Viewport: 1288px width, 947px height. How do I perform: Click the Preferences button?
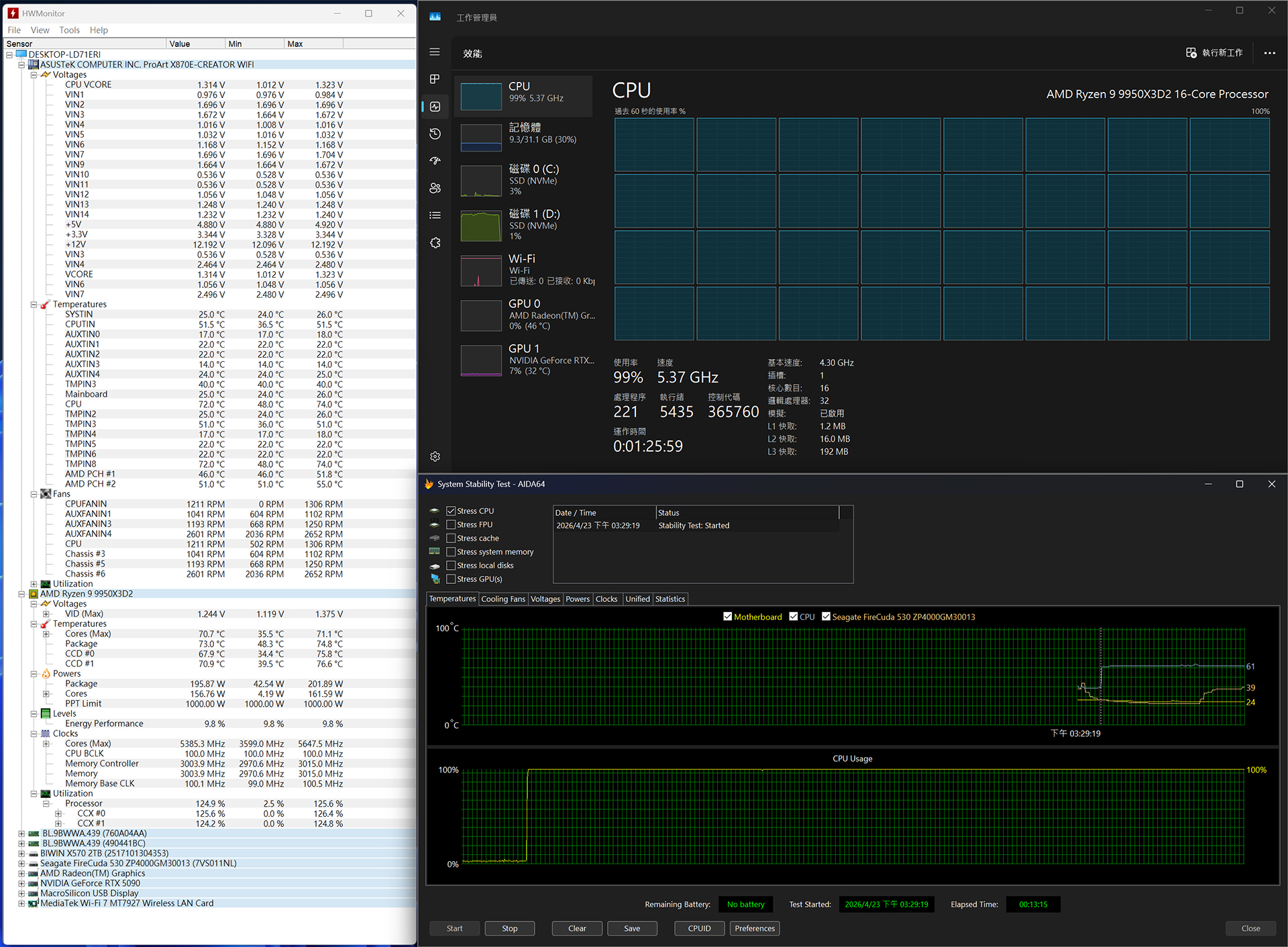coord(754,928)
